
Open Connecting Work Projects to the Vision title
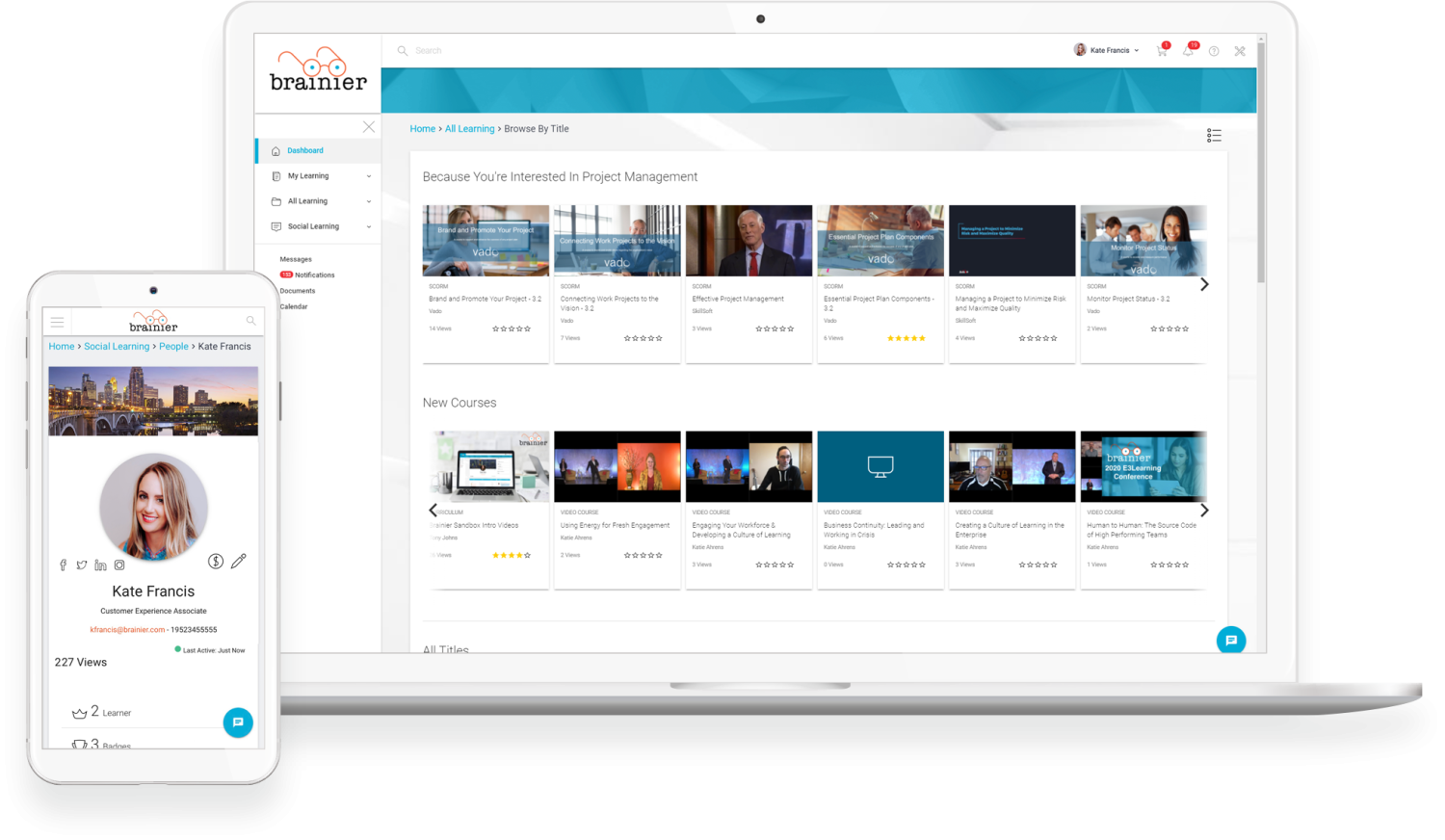point(610,303)
